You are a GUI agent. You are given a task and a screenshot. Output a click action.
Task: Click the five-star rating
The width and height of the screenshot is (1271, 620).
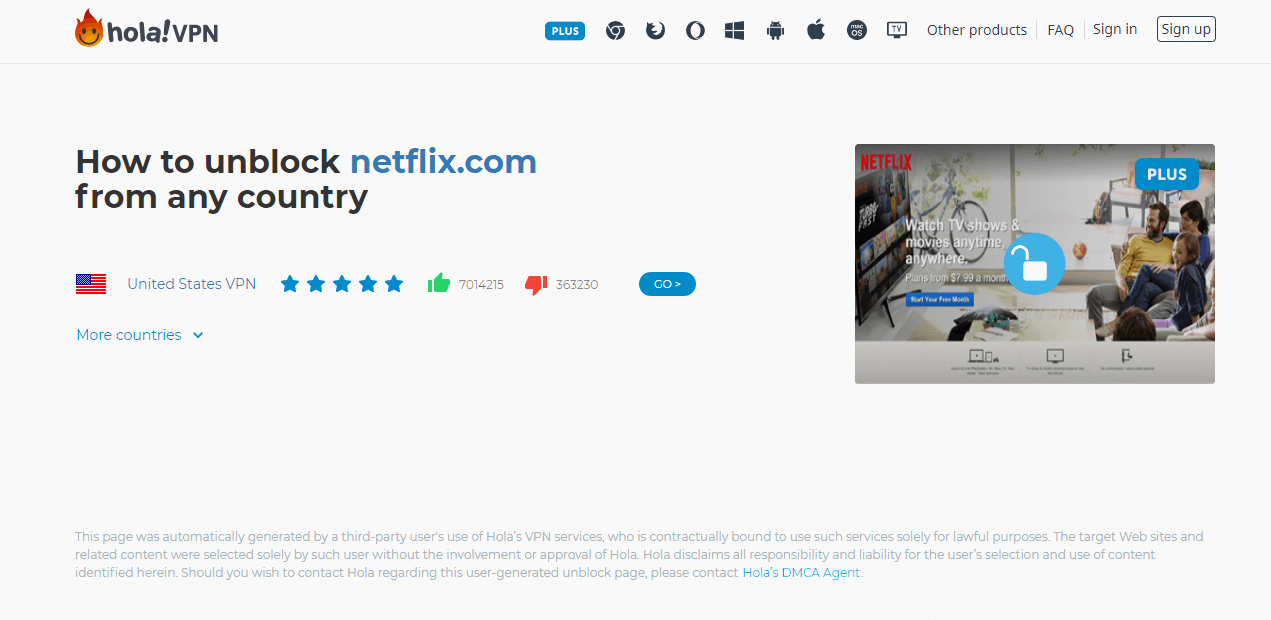(342, 284)
